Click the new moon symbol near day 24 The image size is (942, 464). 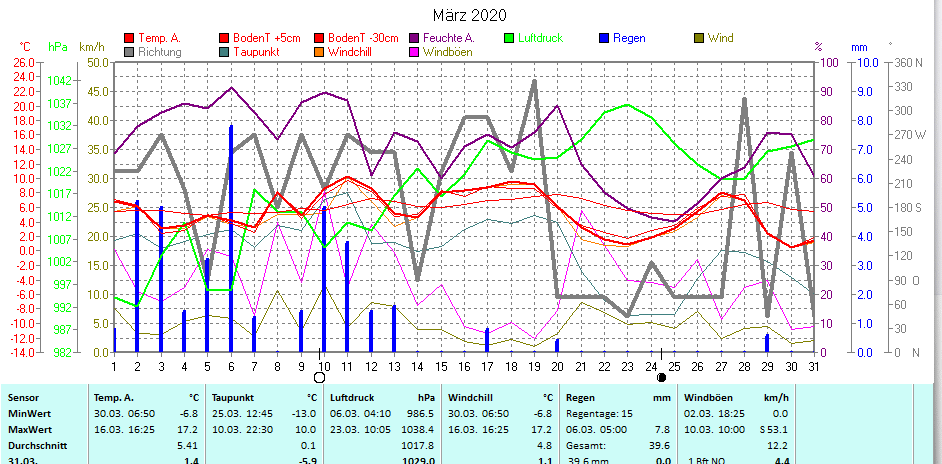point(661,377)
